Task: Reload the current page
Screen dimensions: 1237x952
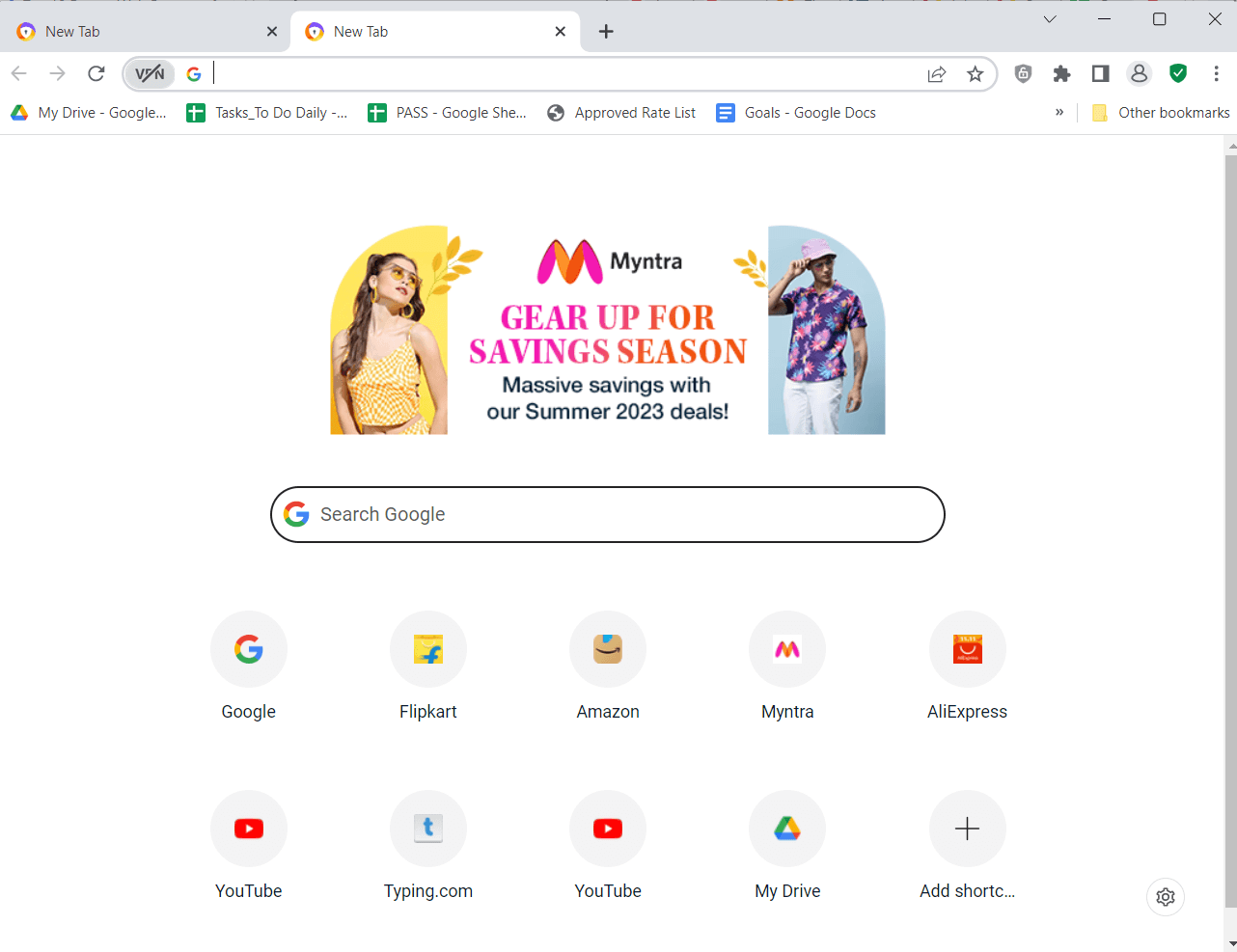Action: click(96, 73)
